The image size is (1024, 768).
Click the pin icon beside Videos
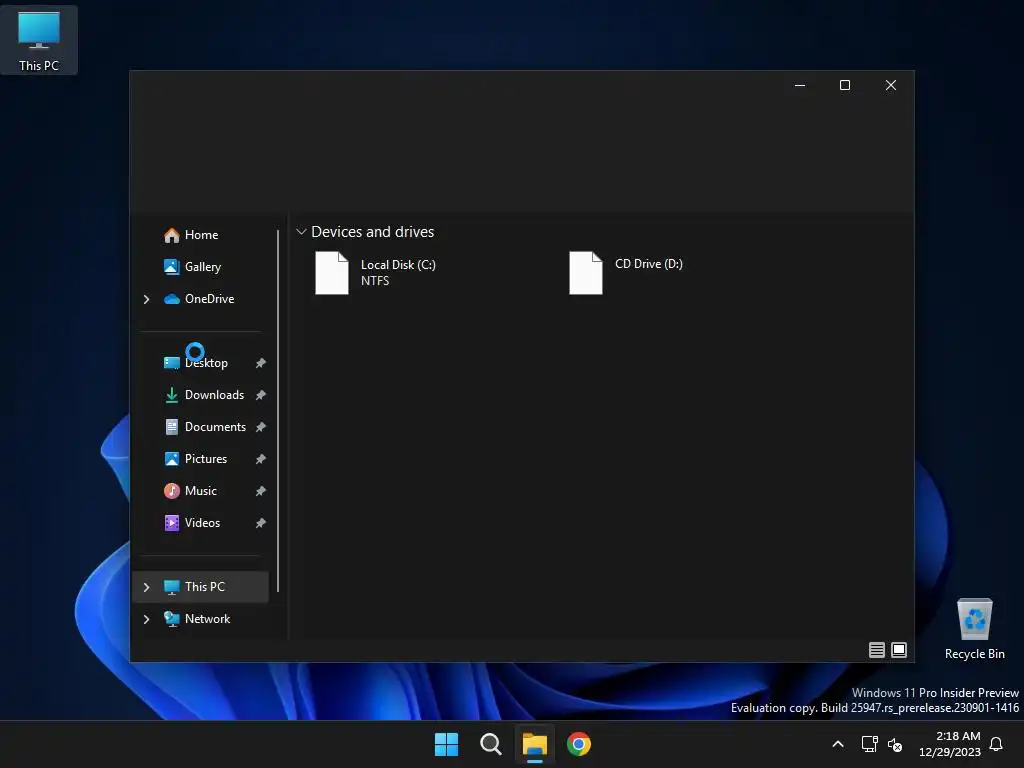[x=261, y=523]
